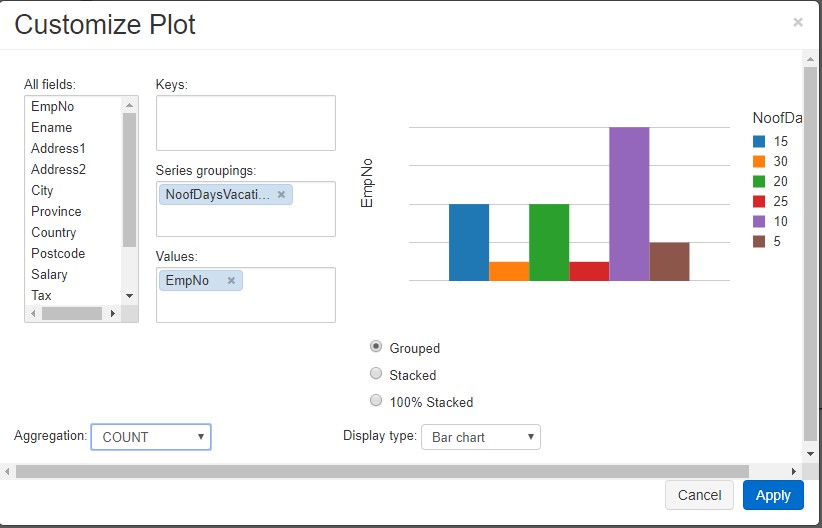Close the Customize Plot dialog

coord(797,22)
